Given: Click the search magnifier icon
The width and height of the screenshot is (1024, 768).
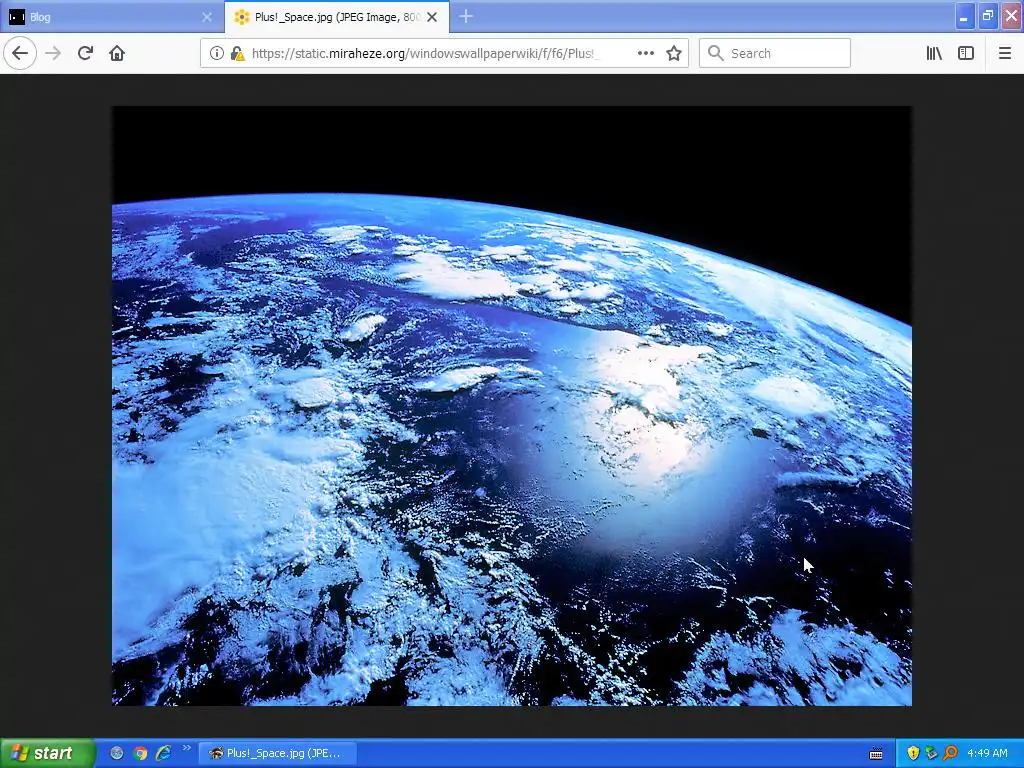Looking at the screenshot, I should click(x=715, y=54).
